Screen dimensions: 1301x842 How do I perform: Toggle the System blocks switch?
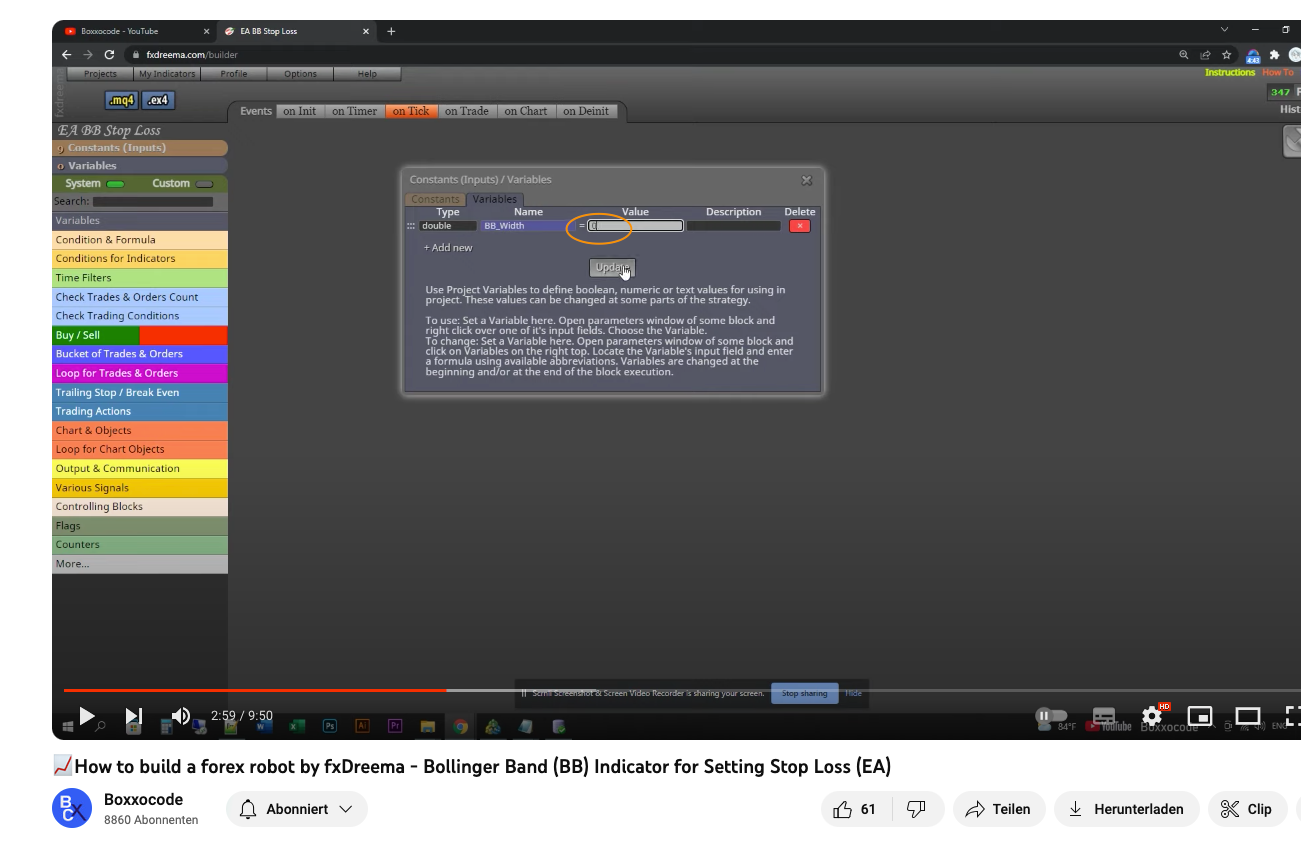[x=115, y=184]
